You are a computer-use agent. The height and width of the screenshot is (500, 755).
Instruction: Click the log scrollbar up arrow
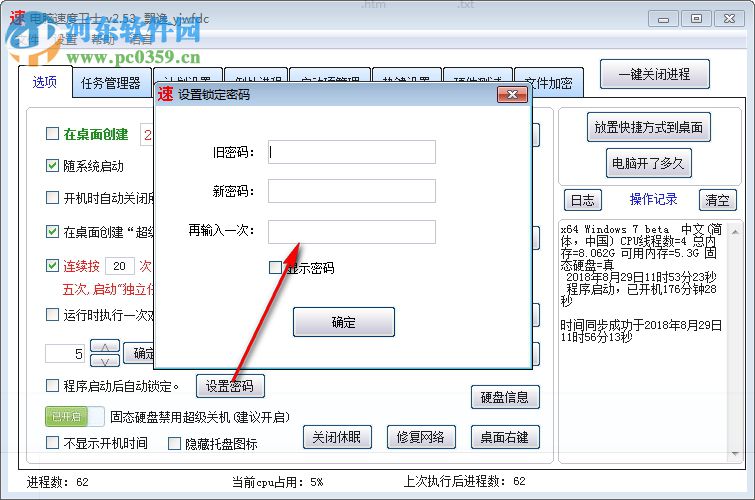click(x=735, y=232)
